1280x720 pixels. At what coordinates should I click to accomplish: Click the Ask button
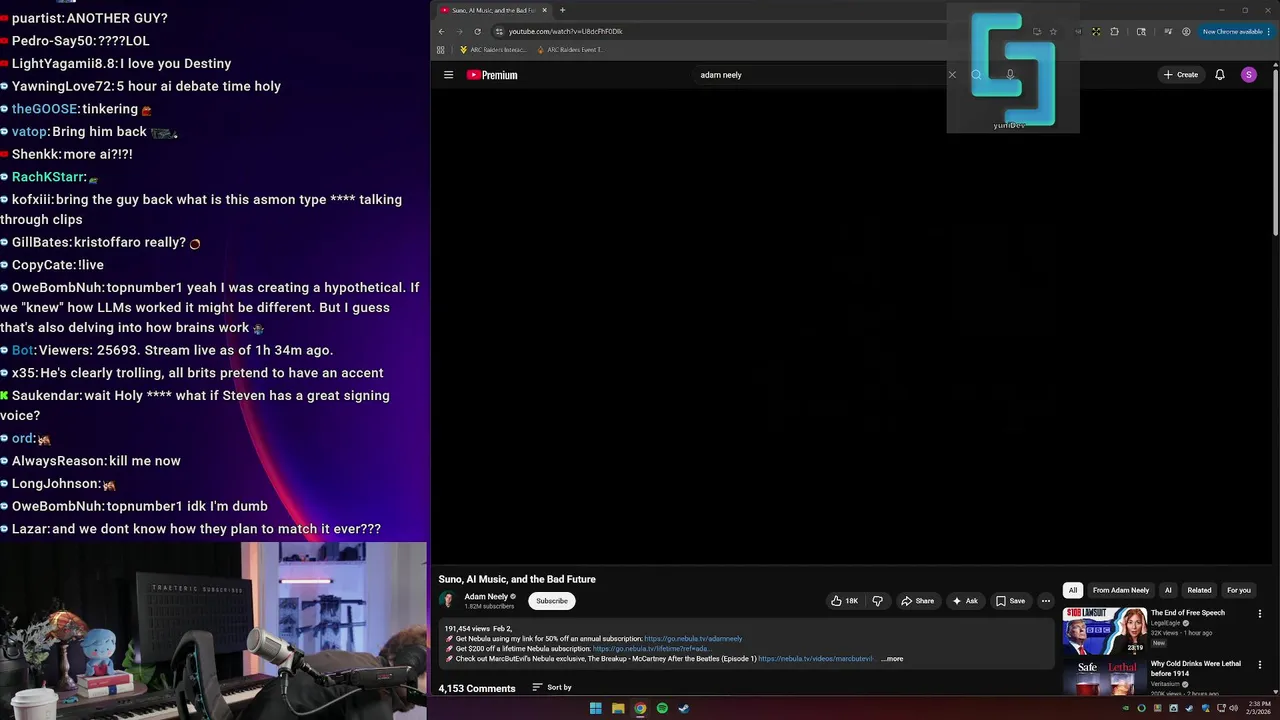coord(965,601)
